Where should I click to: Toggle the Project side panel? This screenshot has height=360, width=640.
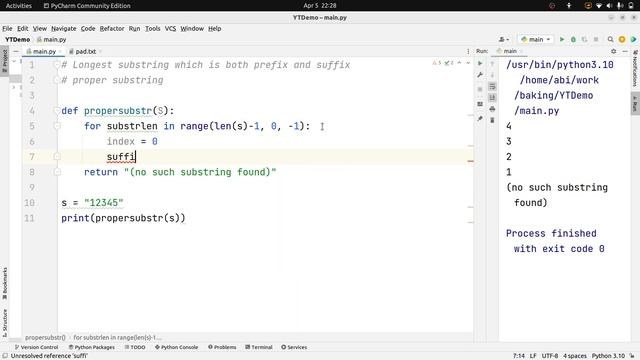tap(5, 60)
